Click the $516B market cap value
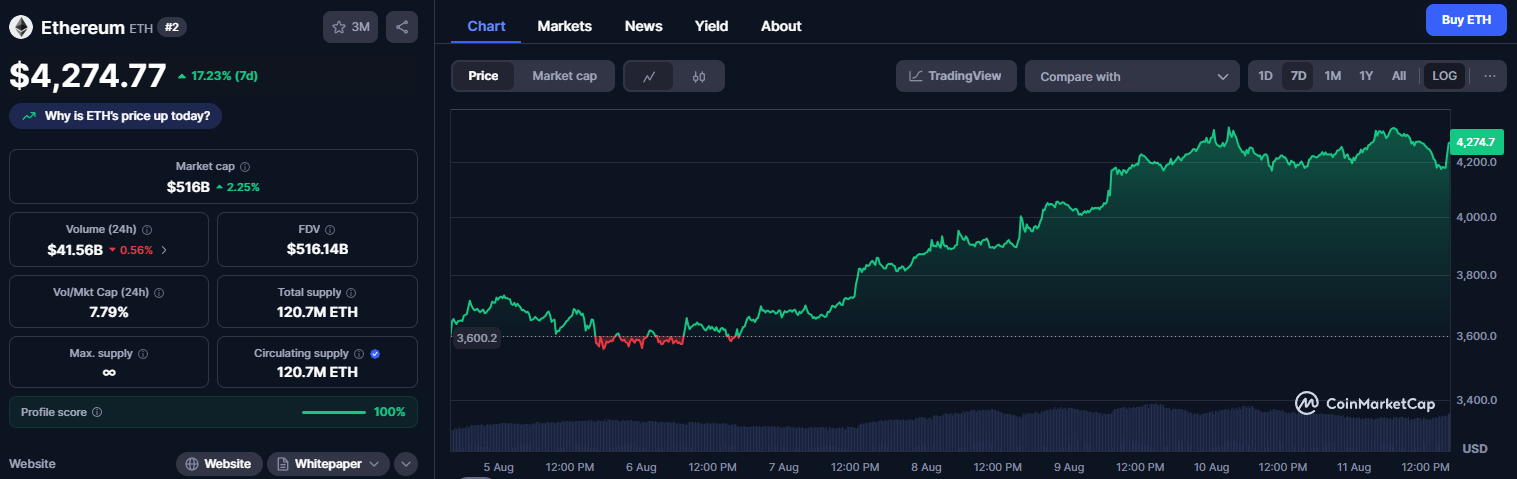1517x479 pixels. click(188, 187)
